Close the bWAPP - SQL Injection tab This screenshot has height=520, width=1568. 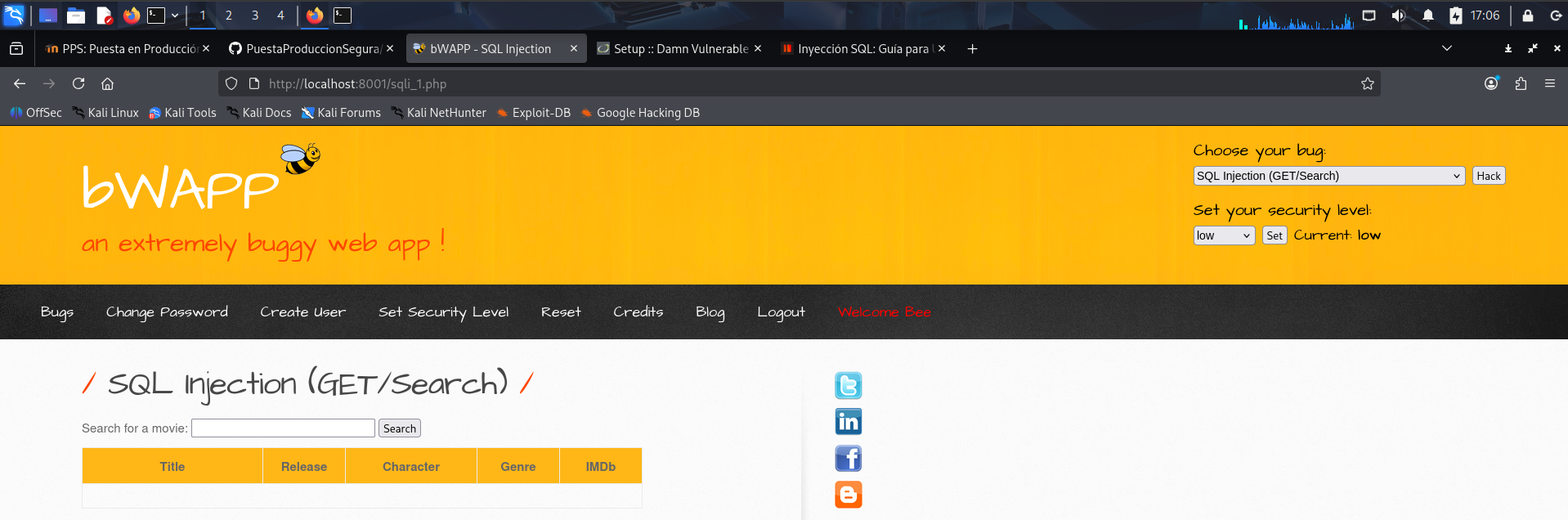574,49
